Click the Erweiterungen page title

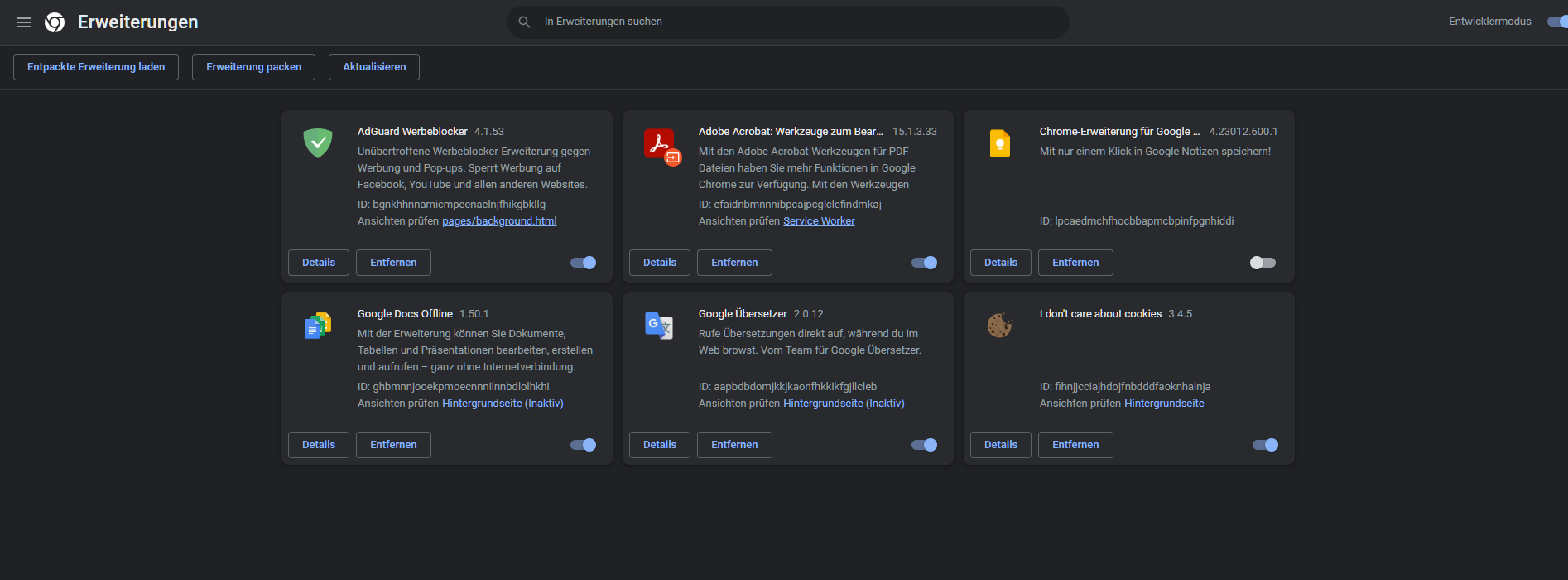138,22
